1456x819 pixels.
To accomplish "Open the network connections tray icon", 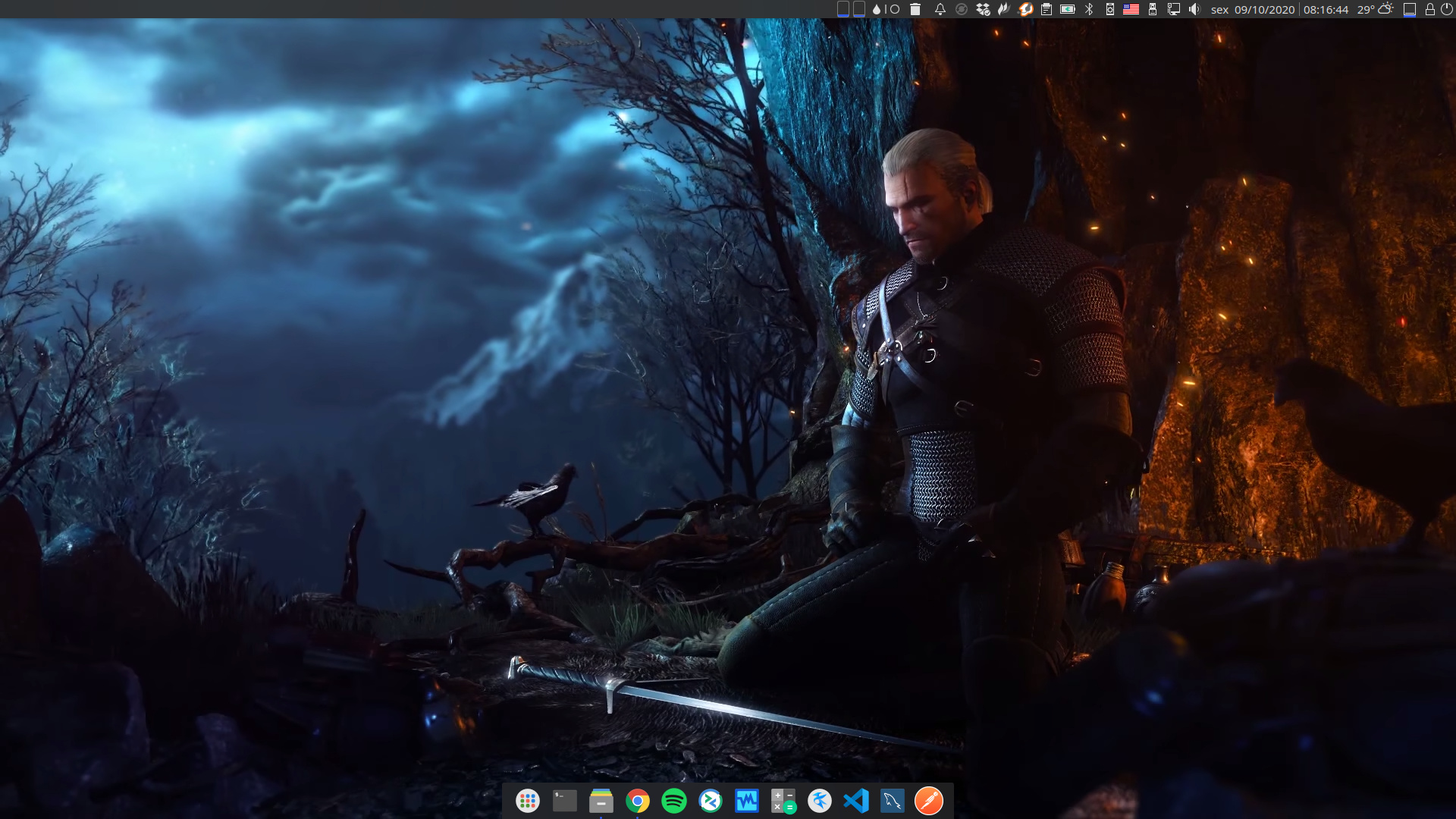I will (x=1174, y=9).
